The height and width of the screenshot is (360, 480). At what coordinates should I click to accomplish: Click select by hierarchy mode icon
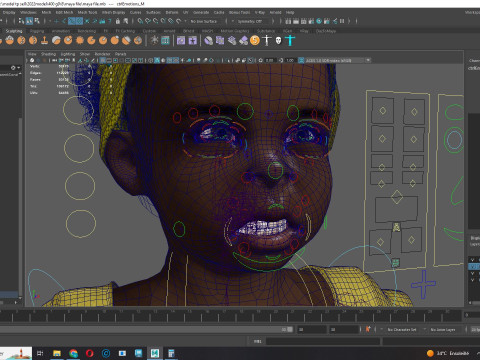pyautogui.click(x=21, y=21)
